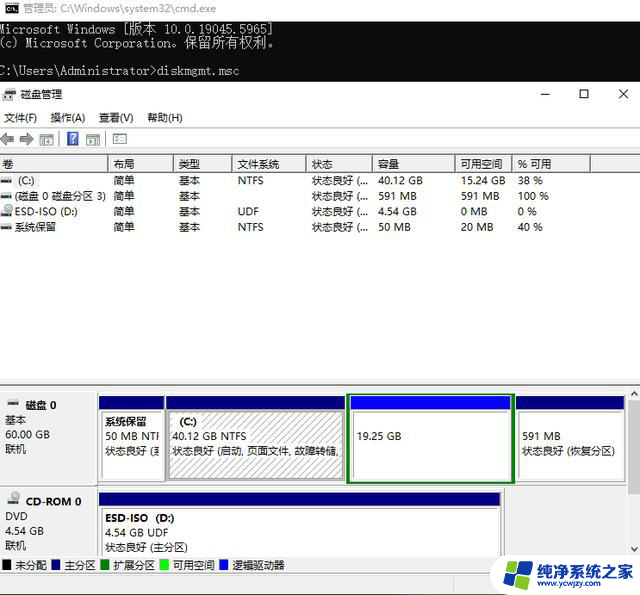Sort by the 文件系统 column header
The width and height of the screenshot is (640, 595).
(269, 164)
